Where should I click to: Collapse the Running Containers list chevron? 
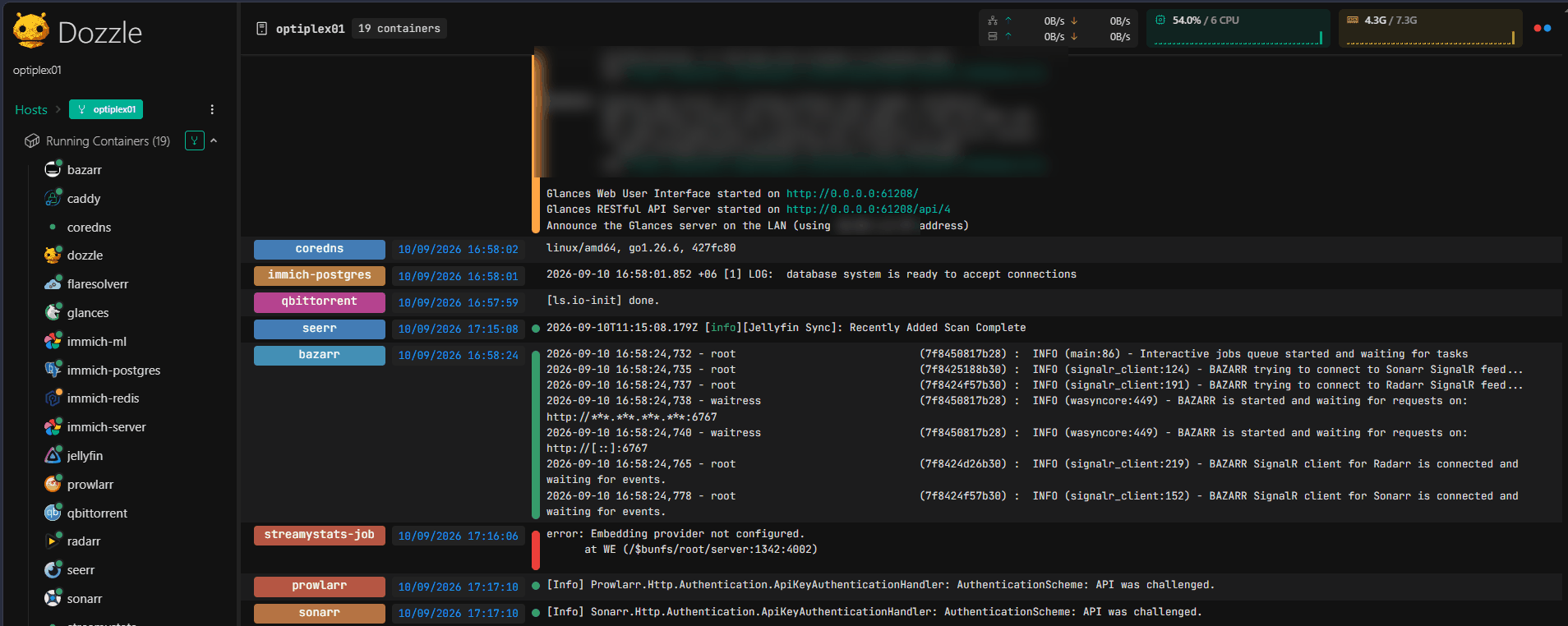pos(214,140)
